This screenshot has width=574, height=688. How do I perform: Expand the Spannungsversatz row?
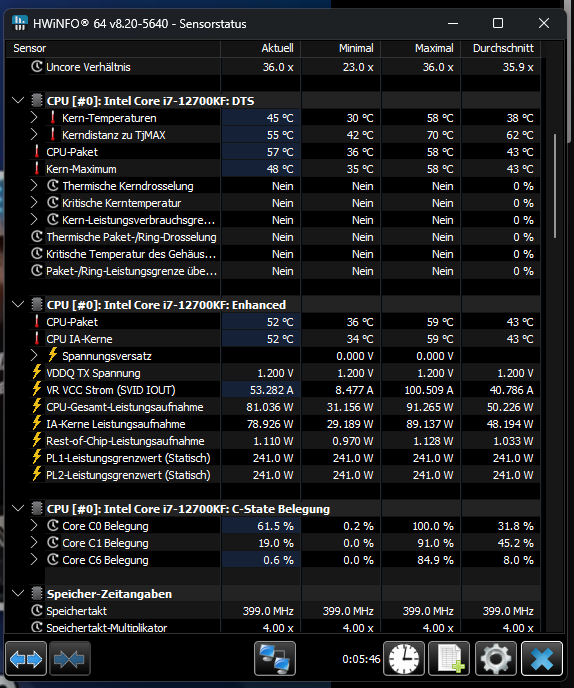34,355
